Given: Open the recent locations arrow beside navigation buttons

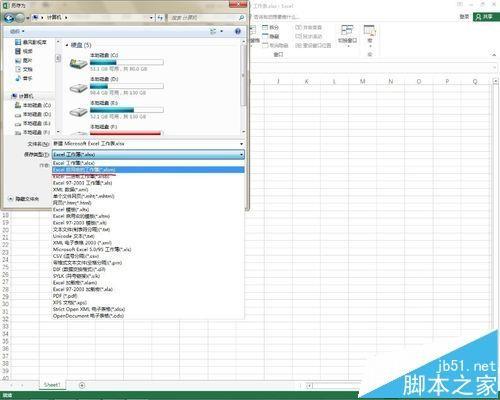Looking at the screenshot, I should [28, 17].
